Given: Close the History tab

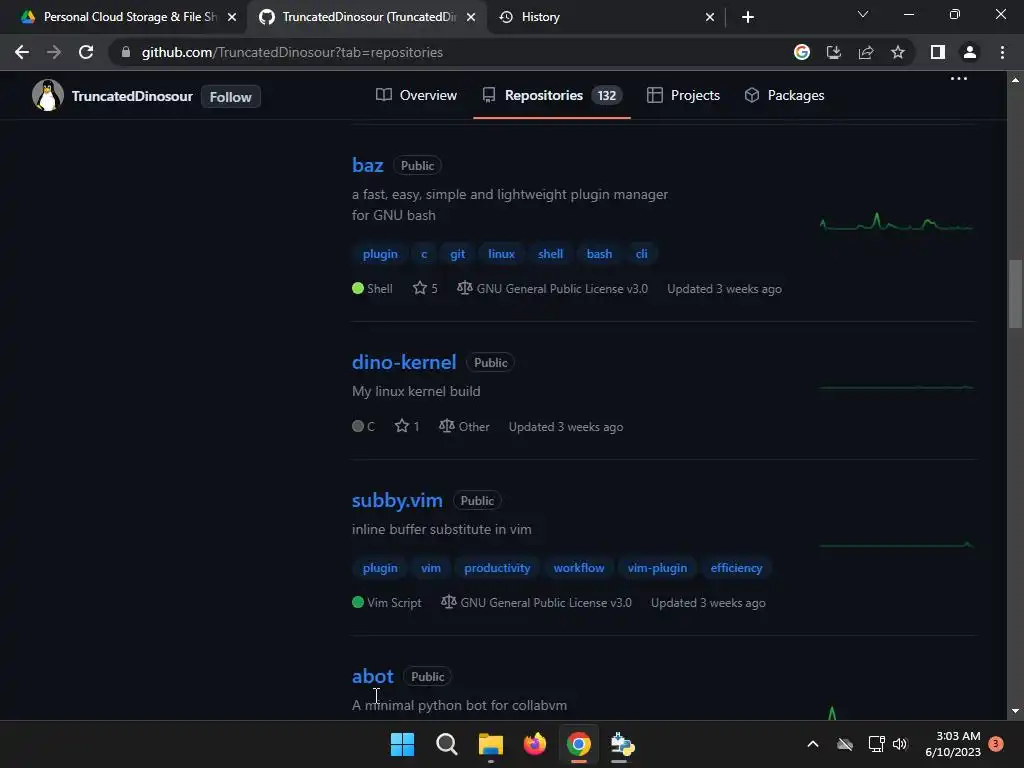Looking at the screenshot, I should [710, 17].
